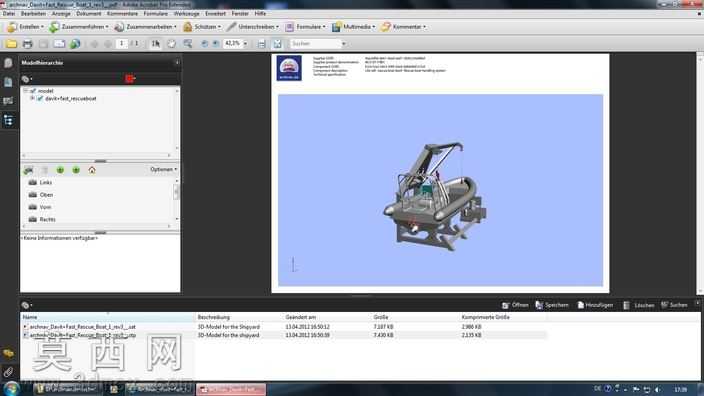
Task: Click the create view camera icon
Action: pos(28,170)
